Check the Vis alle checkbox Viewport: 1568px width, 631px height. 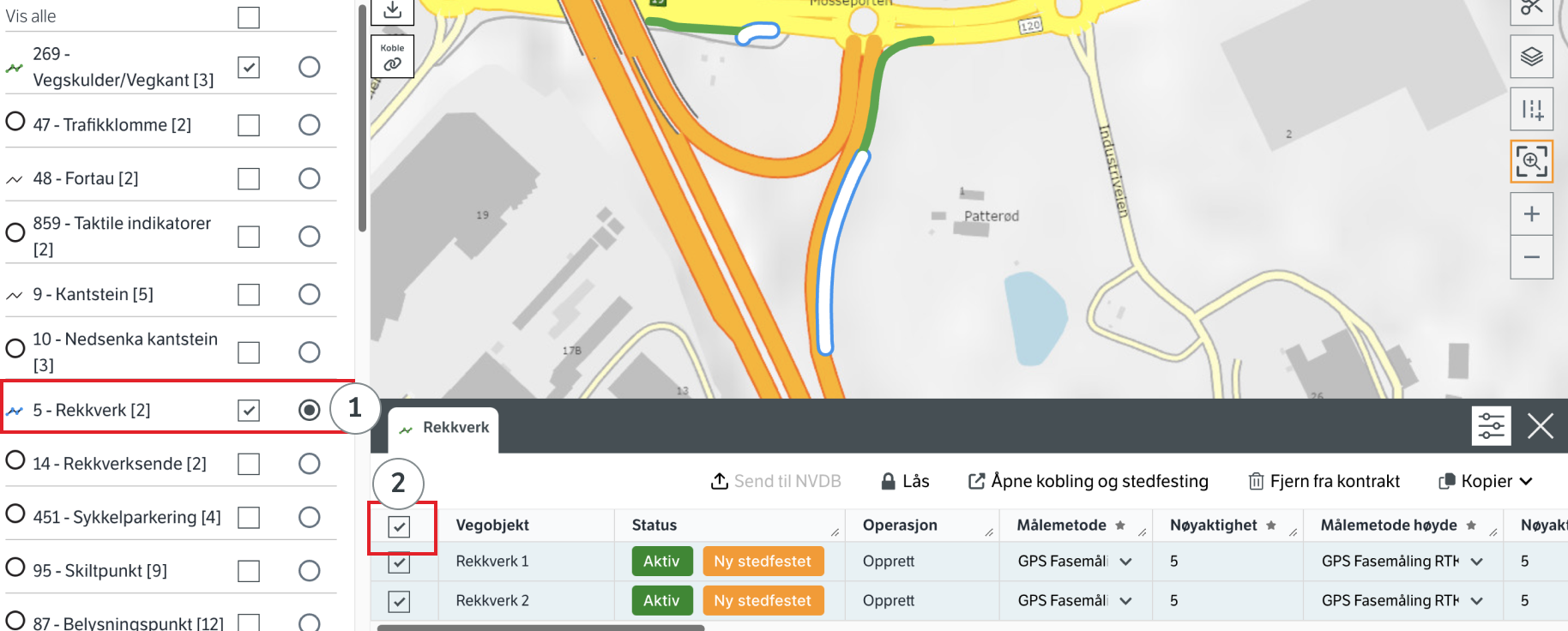(x=249, y=17)
